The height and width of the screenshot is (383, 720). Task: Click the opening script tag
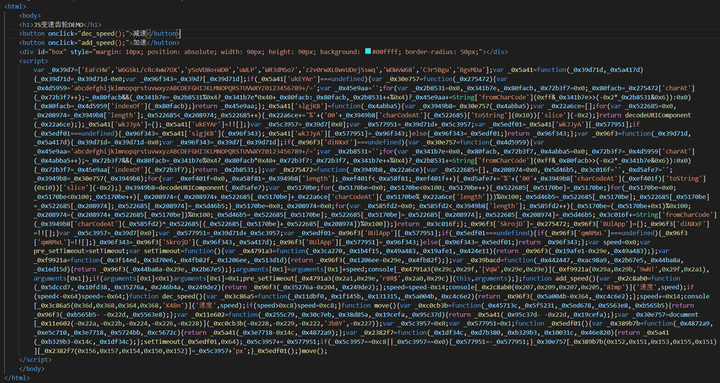click(x=34, y=61)
